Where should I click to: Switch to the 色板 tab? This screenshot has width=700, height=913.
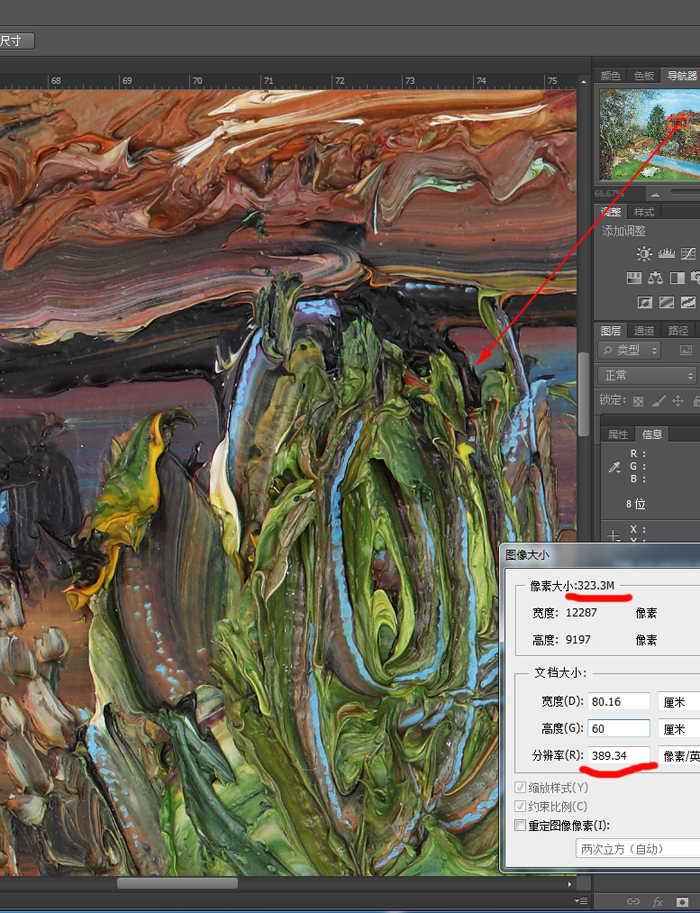pyautogui.click(x=644, y=76)
